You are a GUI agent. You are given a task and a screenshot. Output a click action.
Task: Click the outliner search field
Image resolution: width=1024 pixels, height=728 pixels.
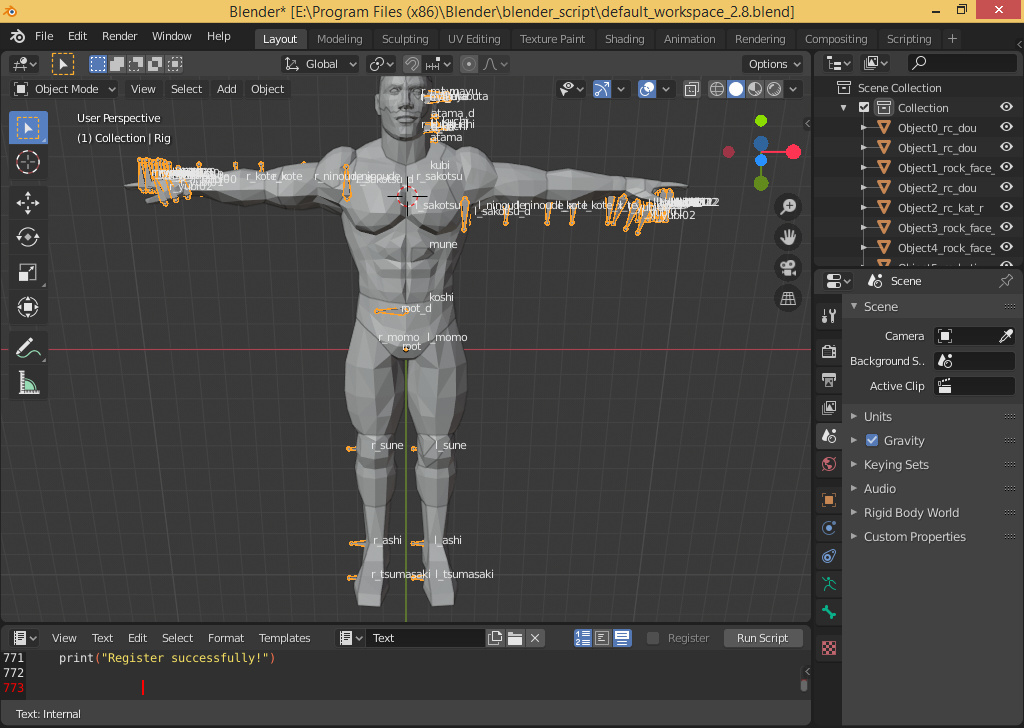tap(962, 63)
